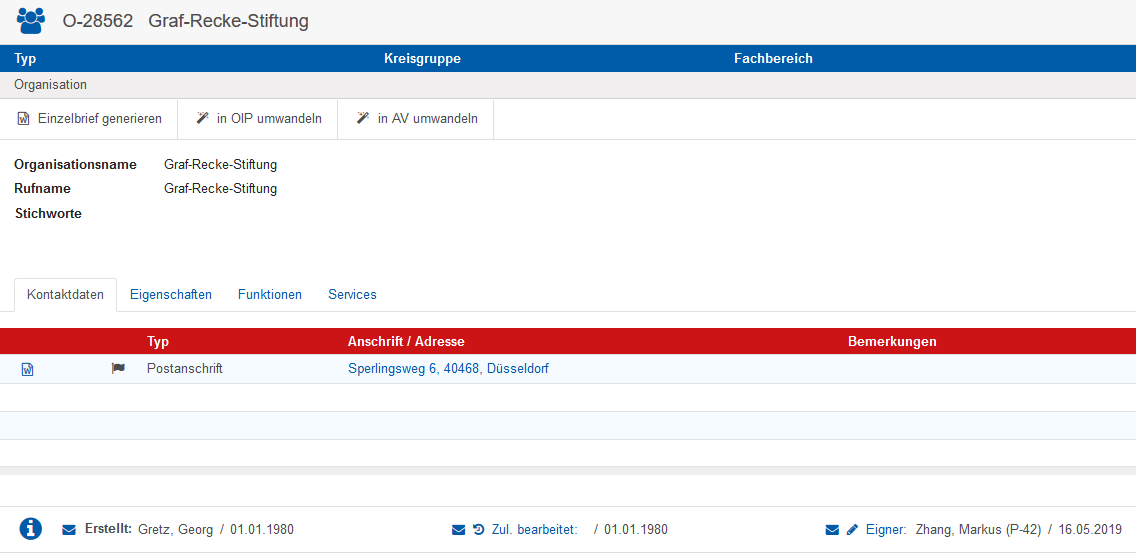The height and width of the screenshot is (553, 1136).
Task: Click the organisation group icon in header
Action: pos(31,20)
